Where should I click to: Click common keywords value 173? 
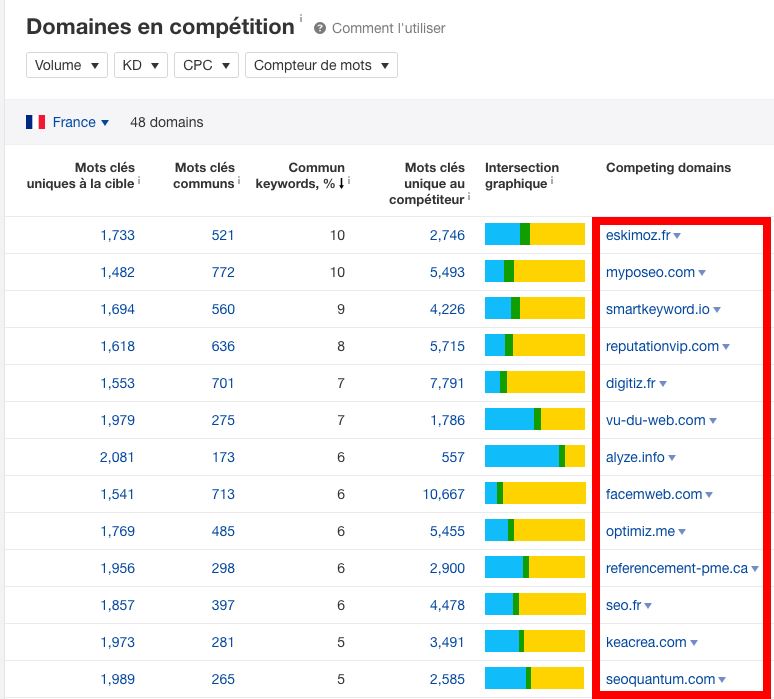[x=223, y=457]
